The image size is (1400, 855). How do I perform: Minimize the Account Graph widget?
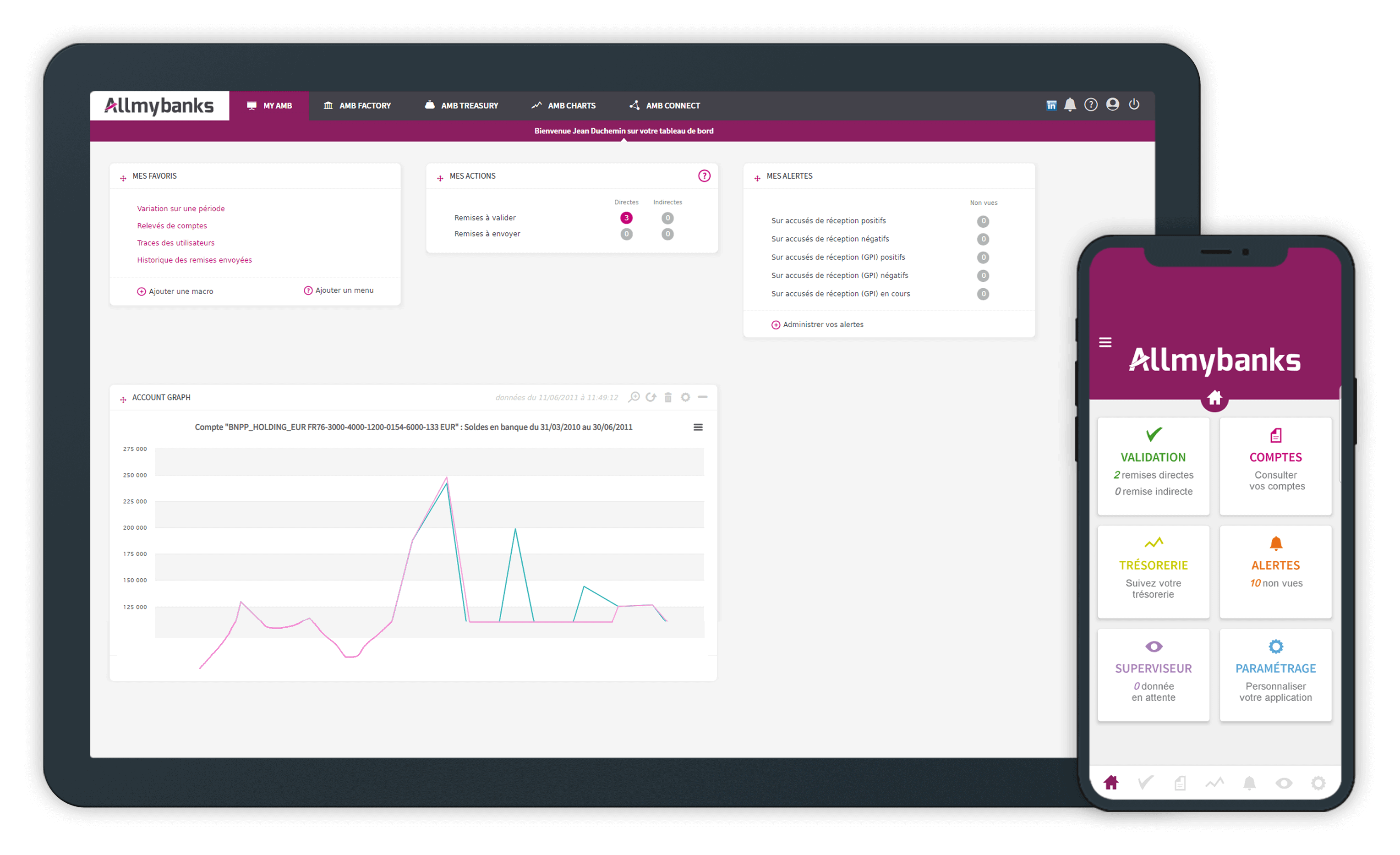point(703,397)
